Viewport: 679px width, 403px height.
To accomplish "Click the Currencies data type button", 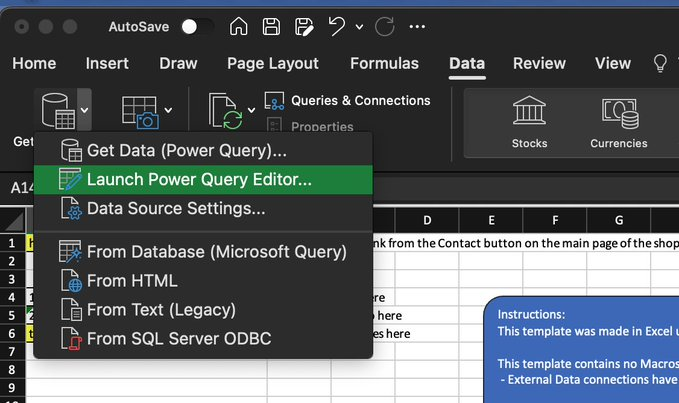I will click(618, 123).
